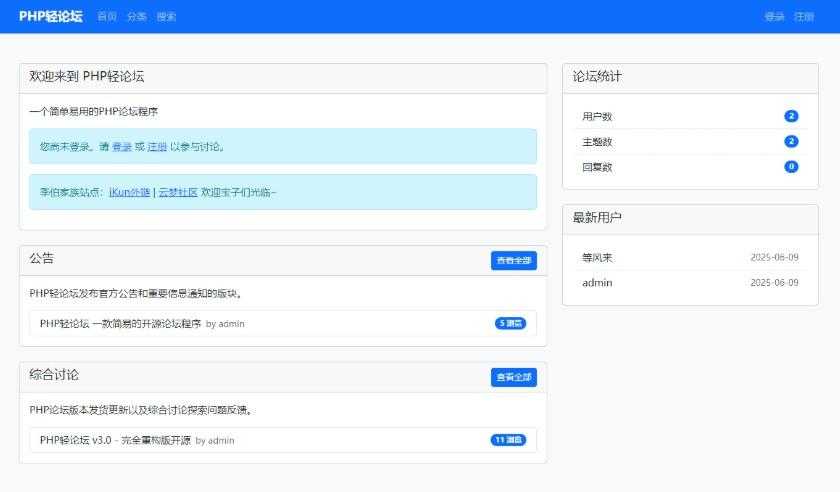Open 首页 in the navbar
This screenshot has width=840, height=492.
pos(107,17)
